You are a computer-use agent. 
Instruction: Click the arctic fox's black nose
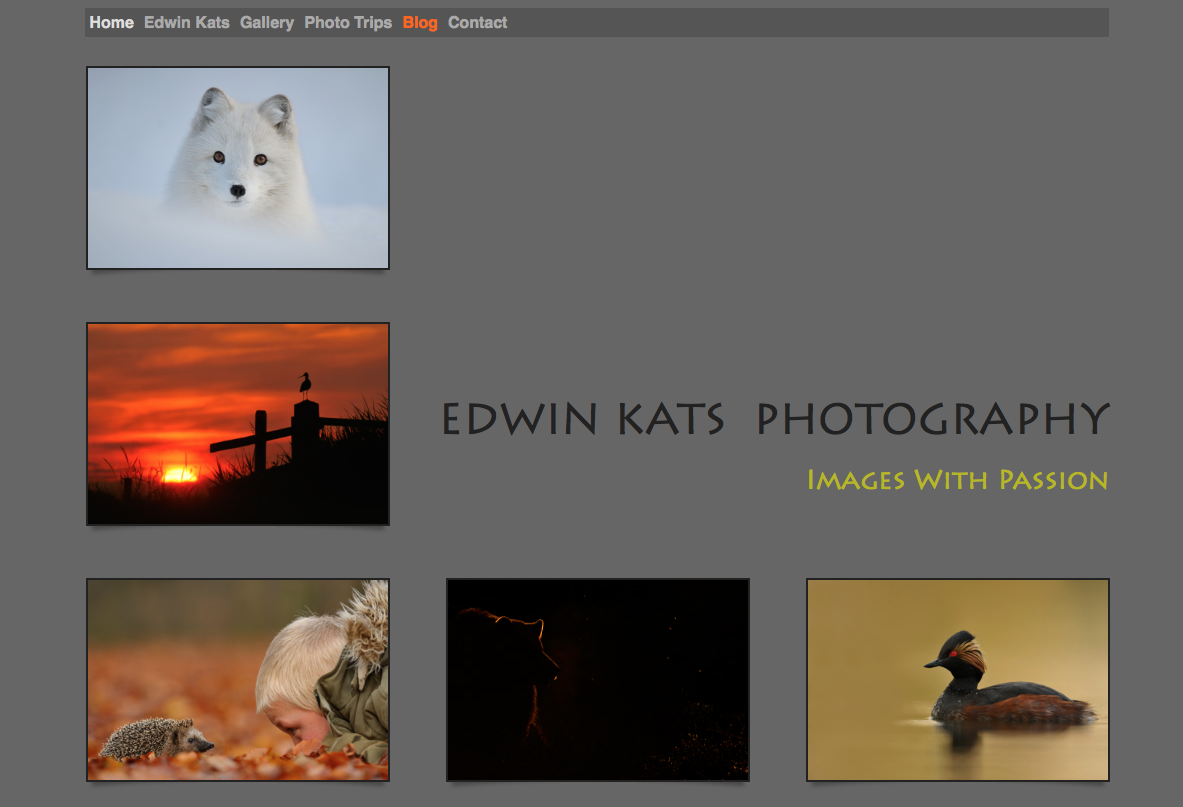[237, 190]
